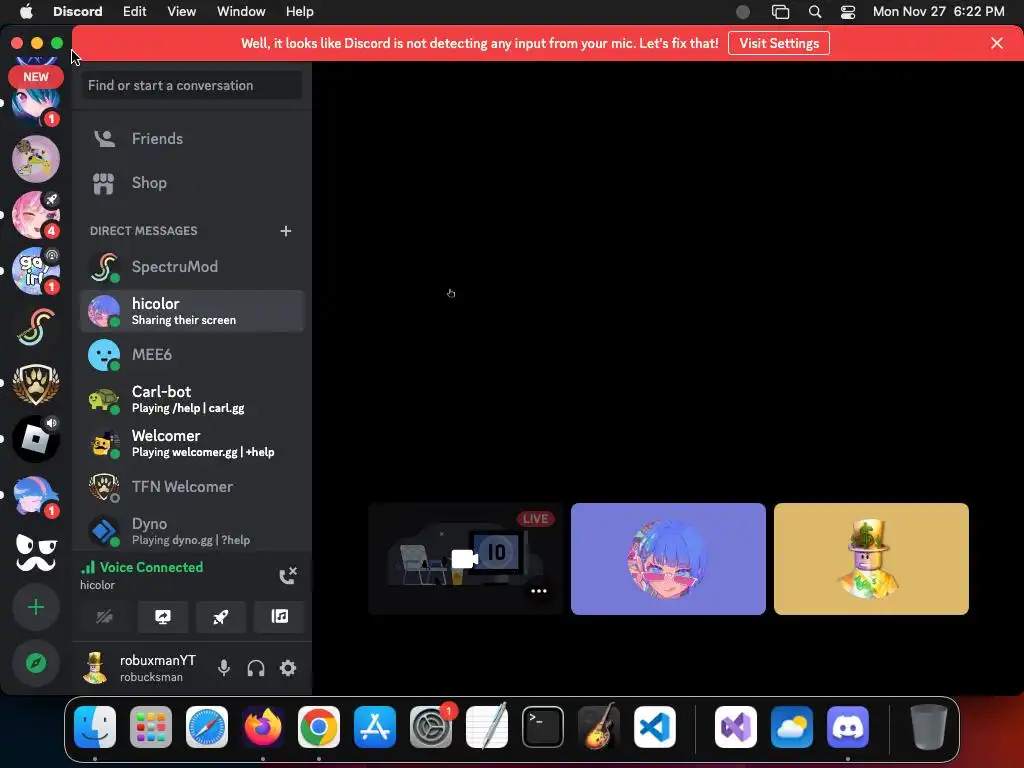Image resolution: width=1024 pixels, height=768 pixels.
Task: Open hicolor direct message
Action: pos(192,311)
